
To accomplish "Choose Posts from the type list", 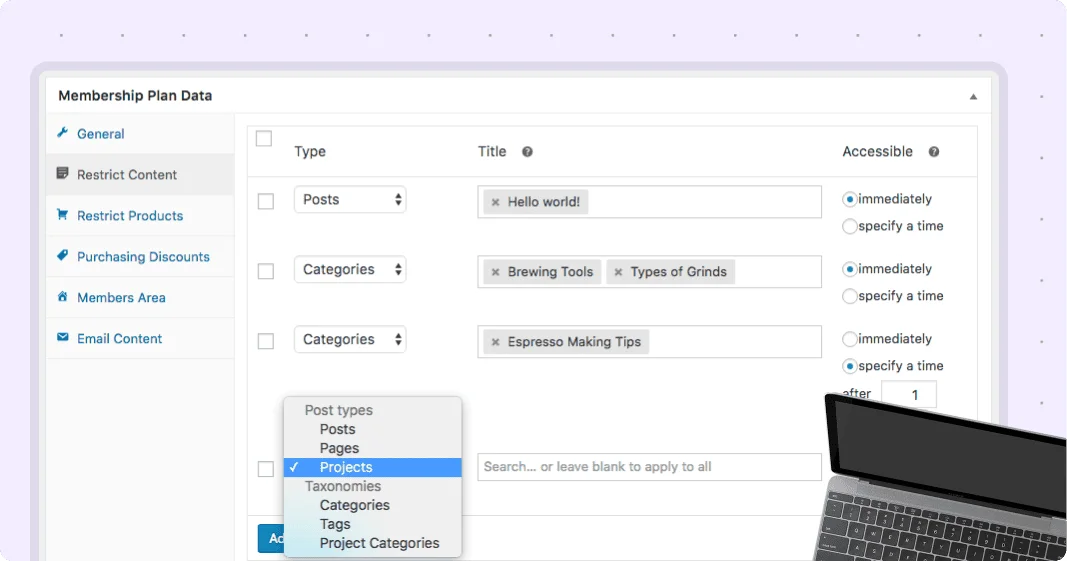I will (x=372, y=430).
